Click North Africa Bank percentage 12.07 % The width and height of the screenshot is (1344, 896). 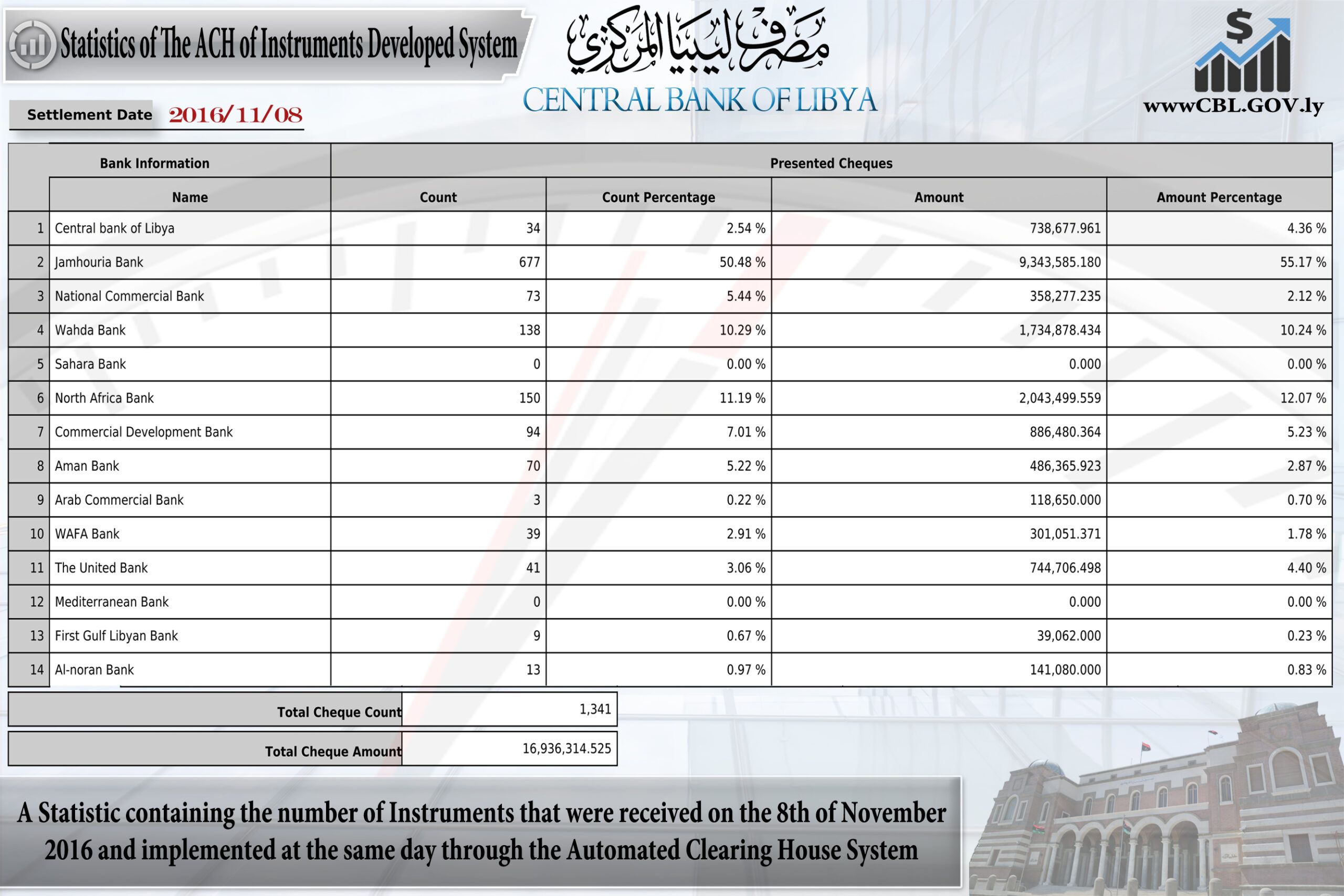pos(1303,398)
